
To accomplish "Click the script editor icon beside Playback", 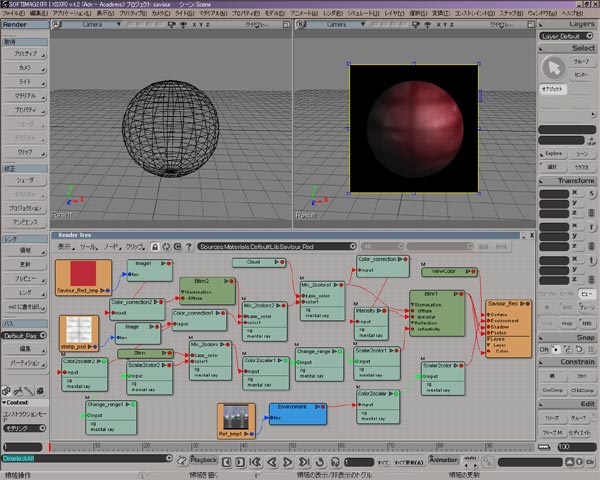I will tap(182, 460).
